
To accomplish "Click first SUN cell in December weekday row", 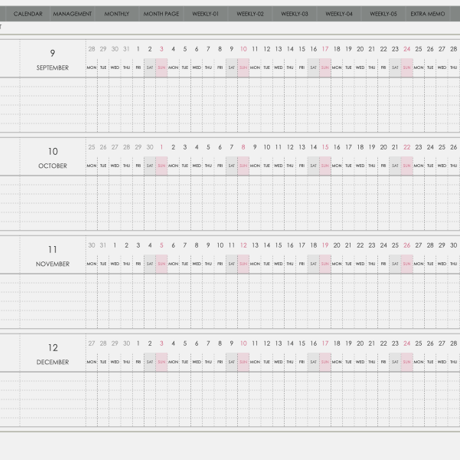I will pyautogui.click(x=162, y=362).
